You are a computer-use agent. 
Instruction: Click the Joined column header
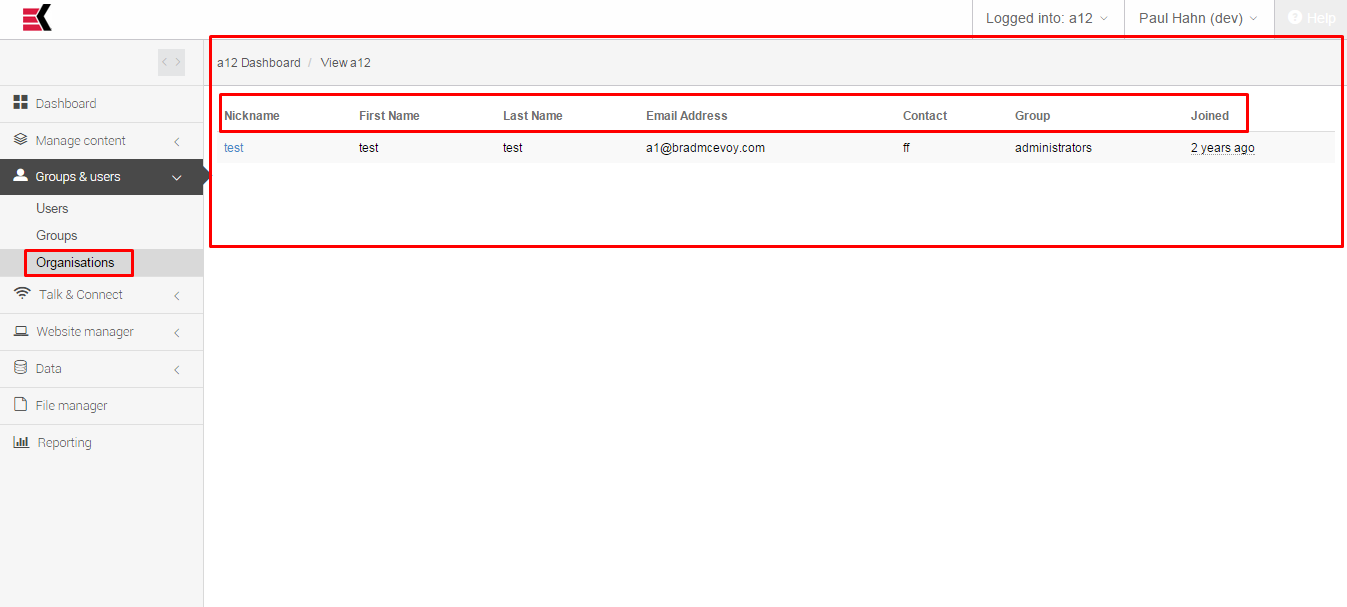pos(1210,115)
